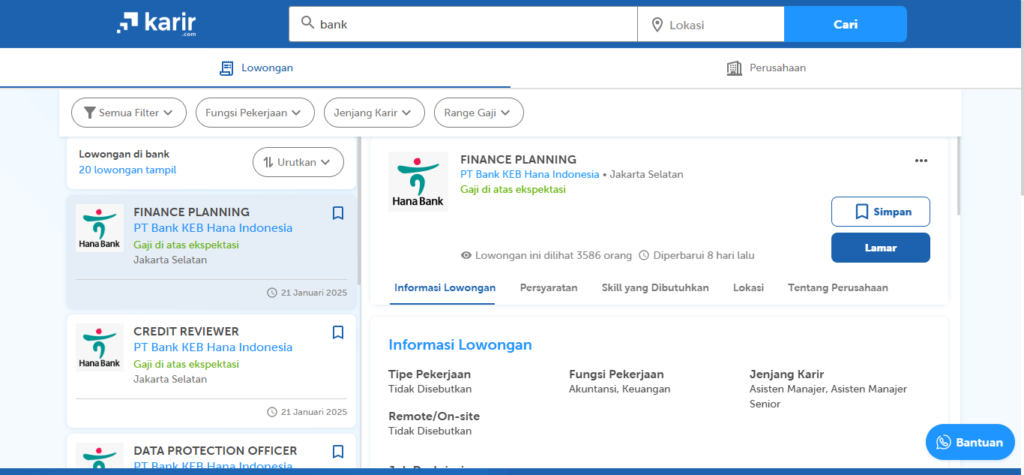Click Diperbarui 8 hari lalu text
Screen dimensions: 1024x475
pos(704,255)
